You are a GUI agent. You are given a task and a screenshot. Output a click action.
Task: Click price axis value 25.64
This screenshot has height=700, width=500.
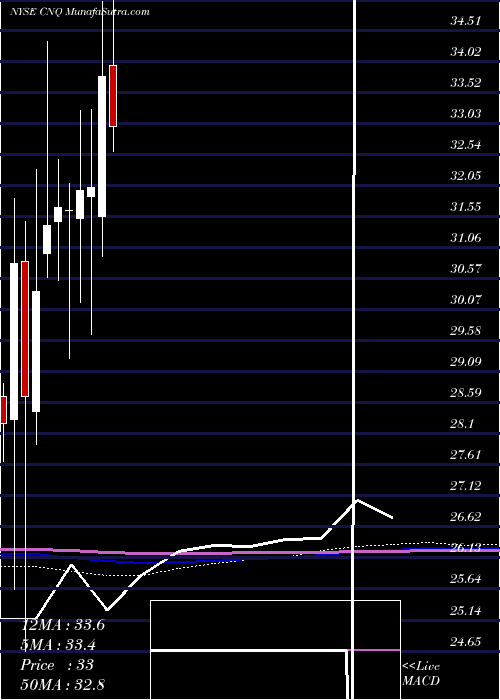465,579
